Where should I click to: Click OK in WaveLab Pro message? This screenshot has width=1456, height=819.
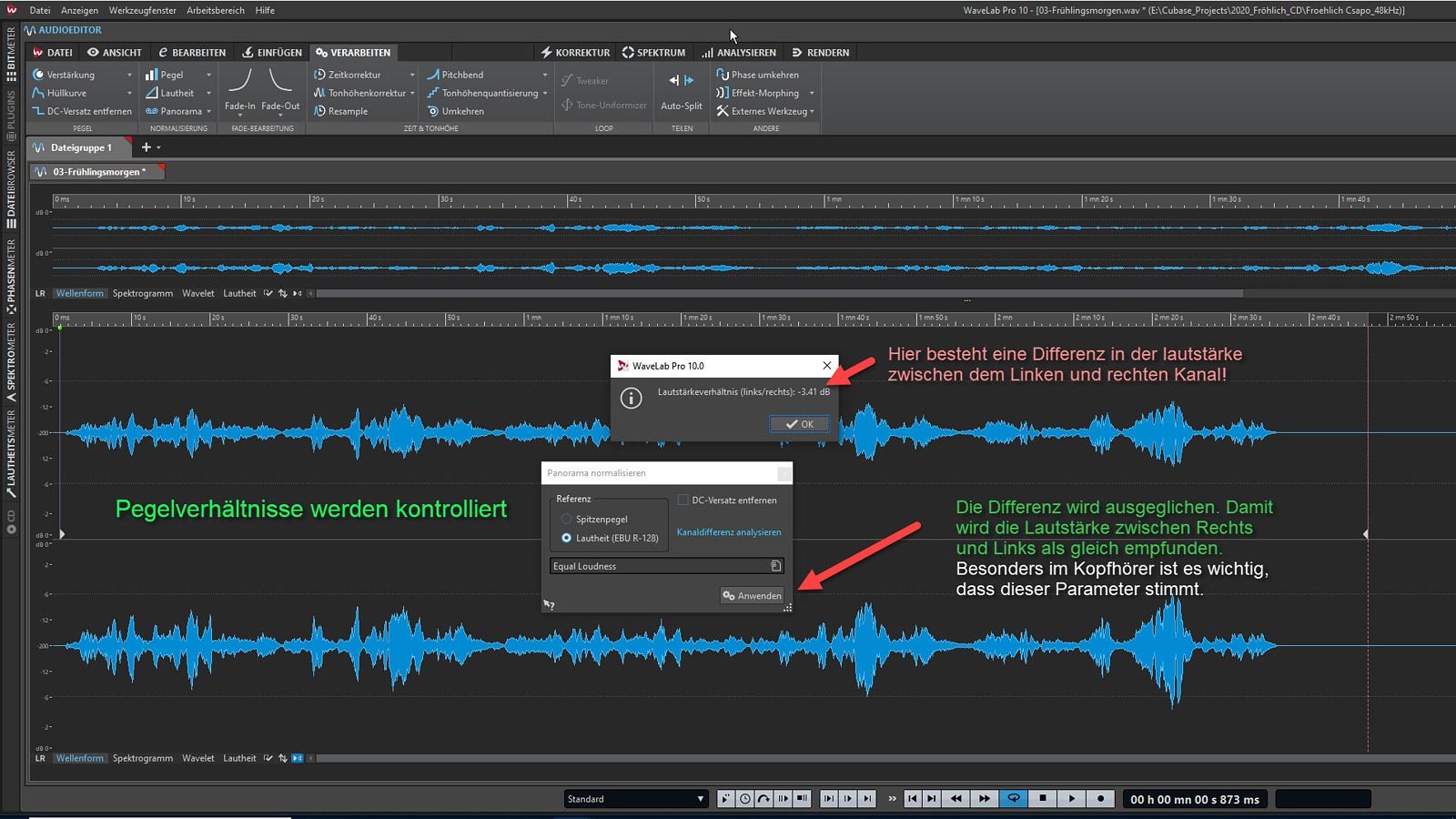click(x=800, y=424)
